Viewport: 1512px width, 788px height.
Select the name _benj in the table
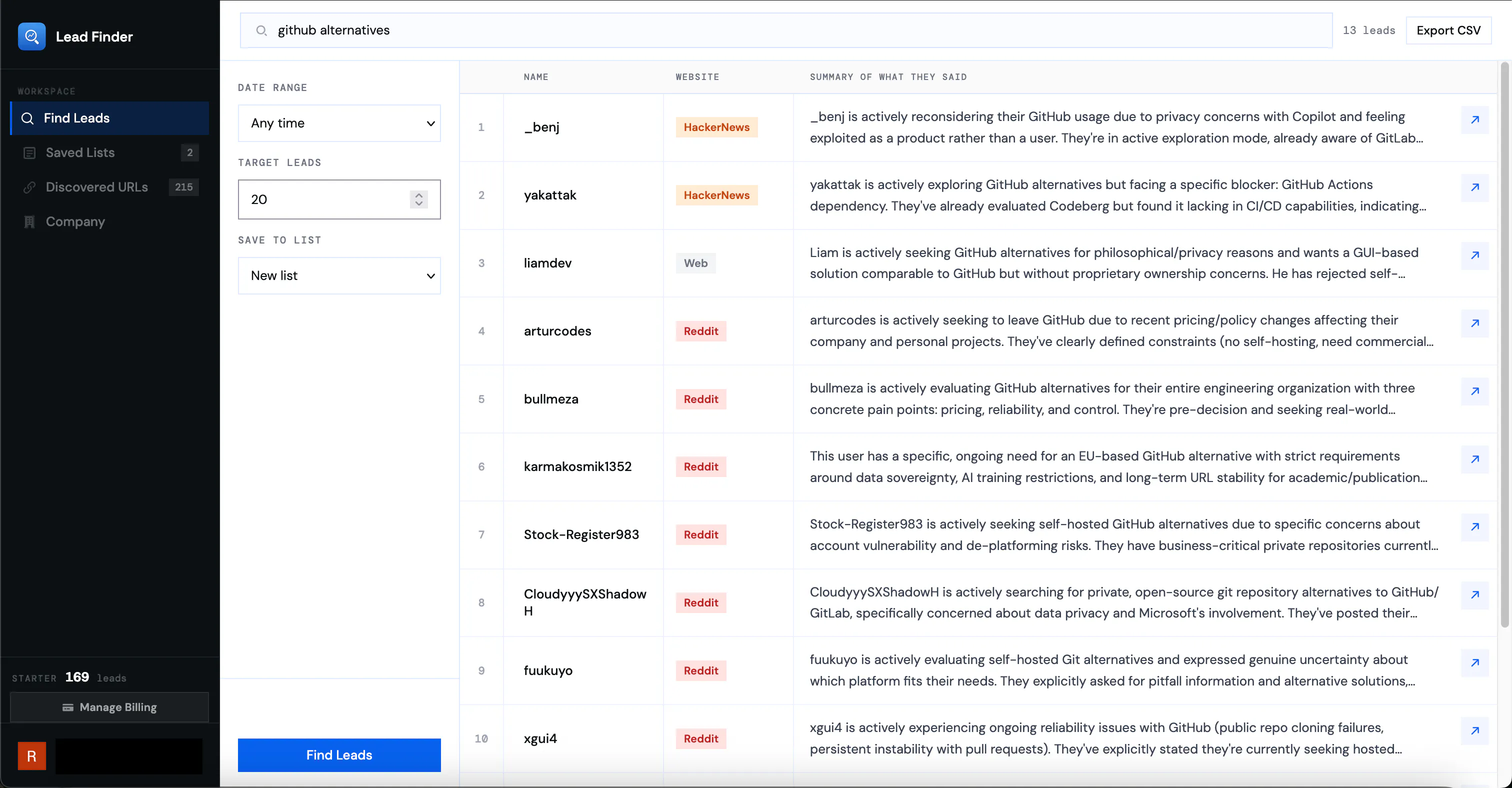click(541, 127)
